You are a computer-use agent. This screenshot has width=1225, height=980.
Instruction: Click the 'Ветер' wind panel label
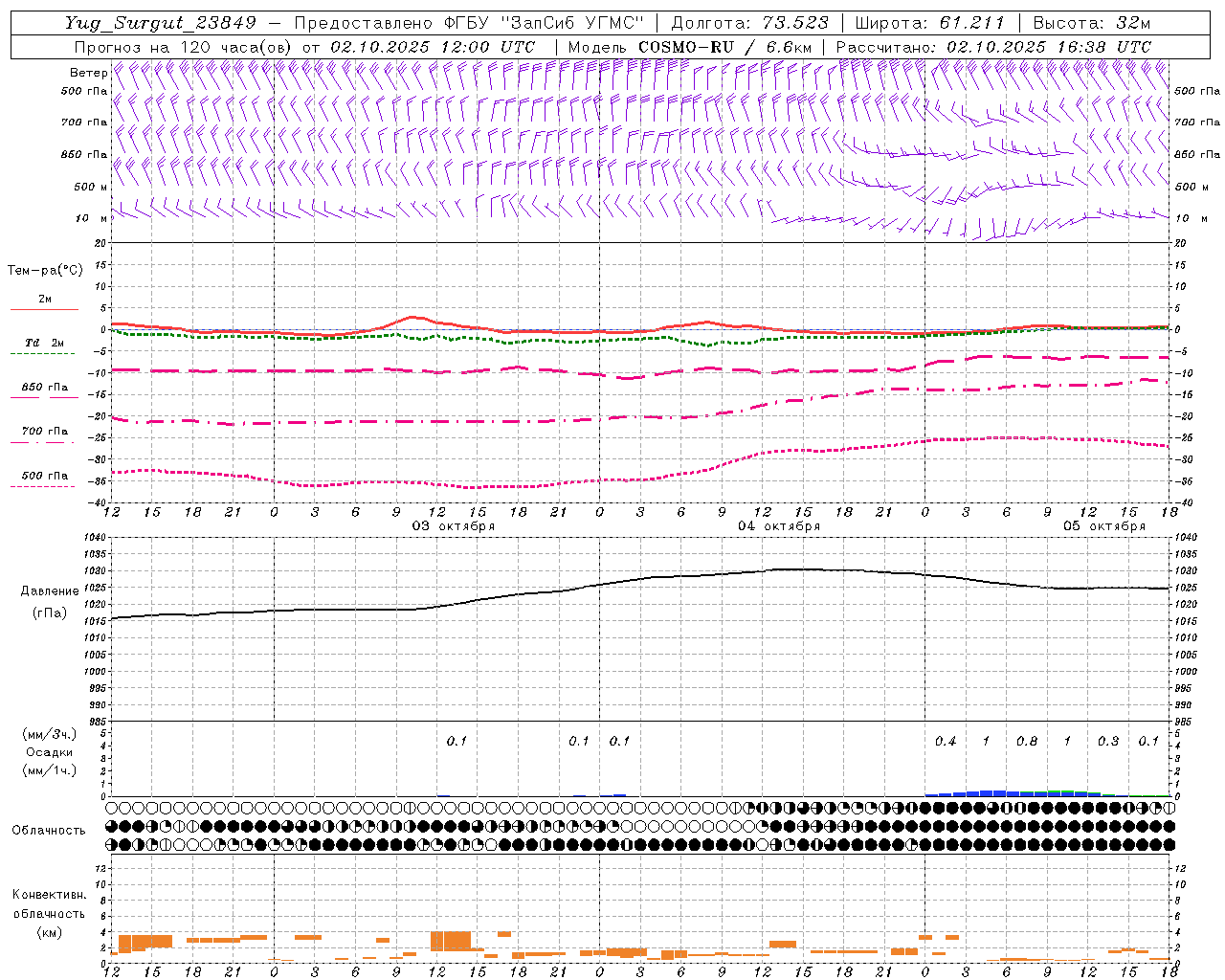[x=88, y=73]
